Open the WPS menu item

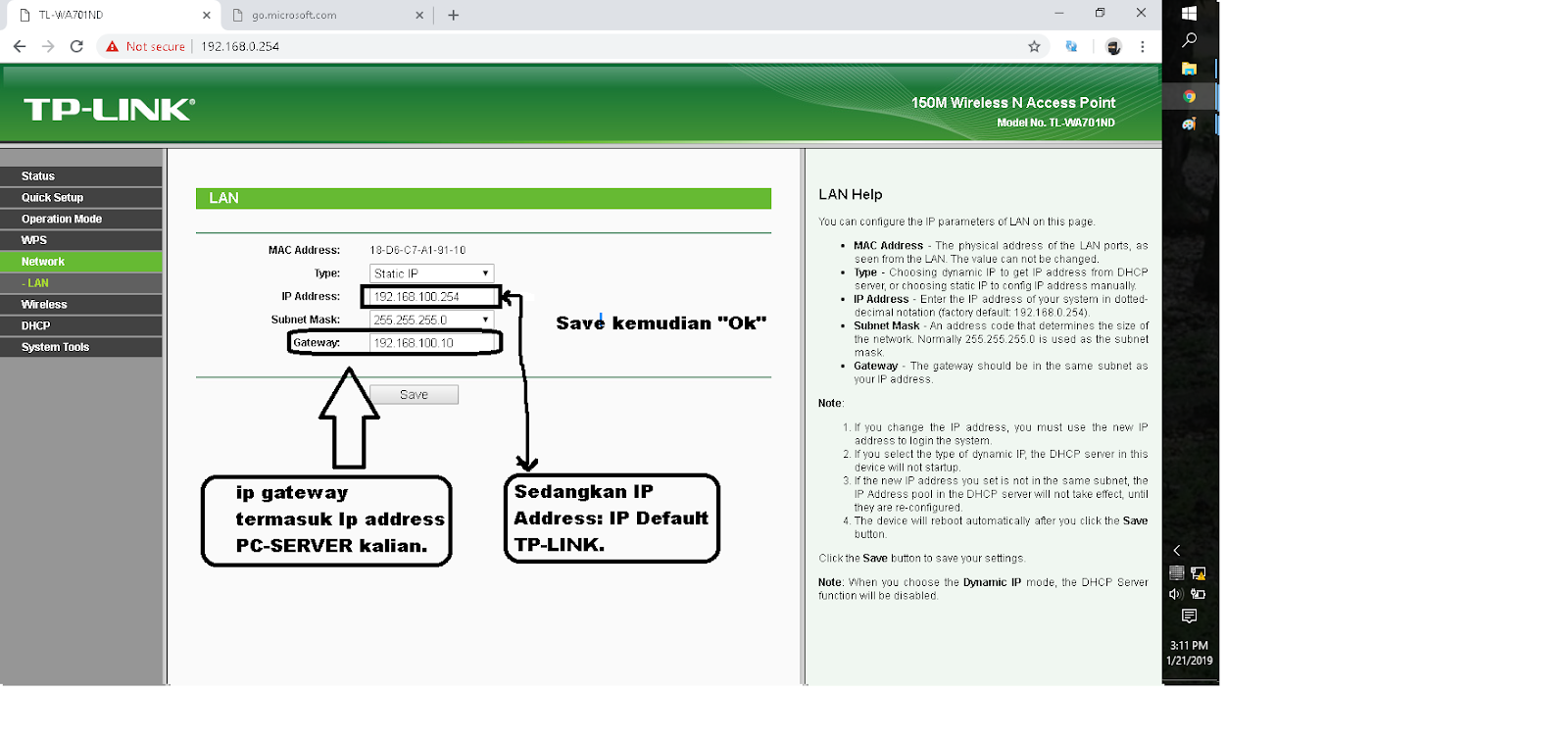(81, 240)
